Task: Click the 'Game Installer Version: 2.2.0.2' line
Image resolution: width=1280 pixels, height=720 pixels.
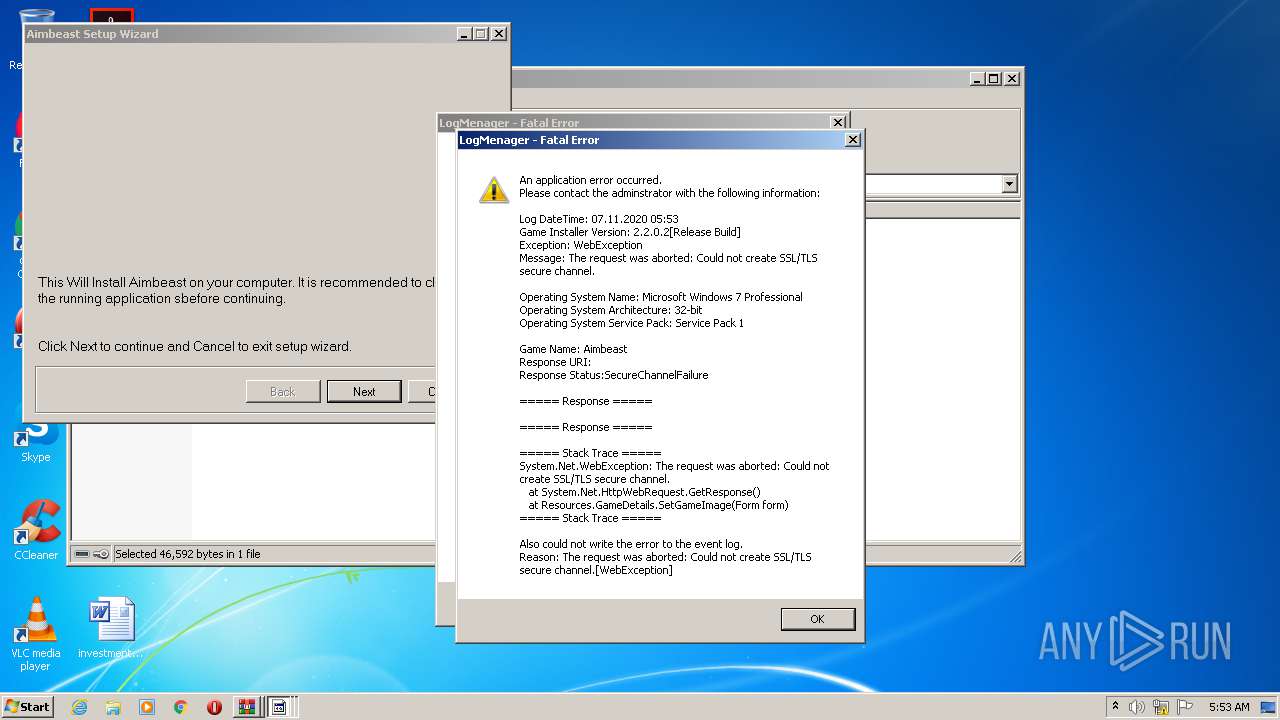Action: pyautogui.click(x=630, y=232)
